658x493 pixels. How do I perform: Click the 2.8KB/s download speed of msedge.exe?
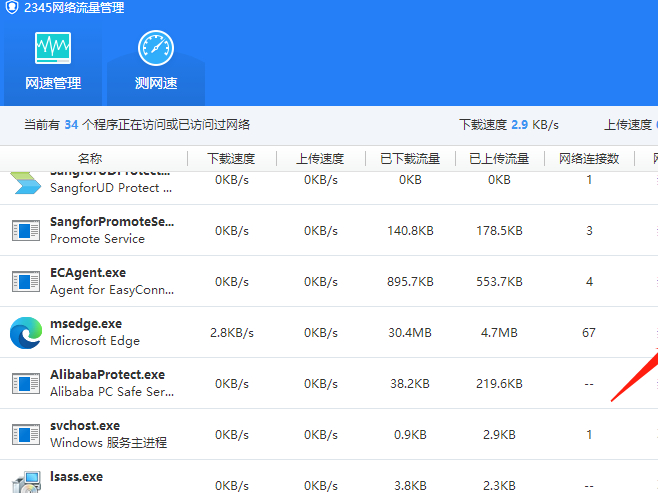232,333
